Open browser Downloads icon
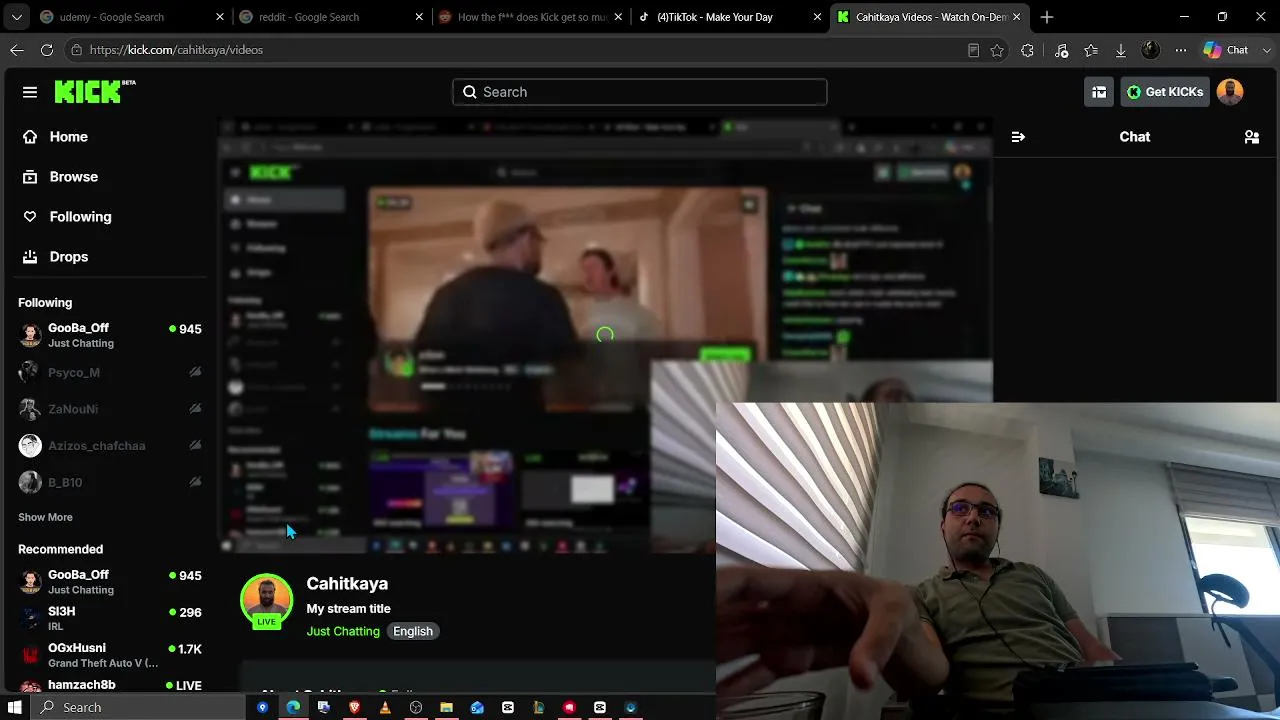 point(1121,50)
